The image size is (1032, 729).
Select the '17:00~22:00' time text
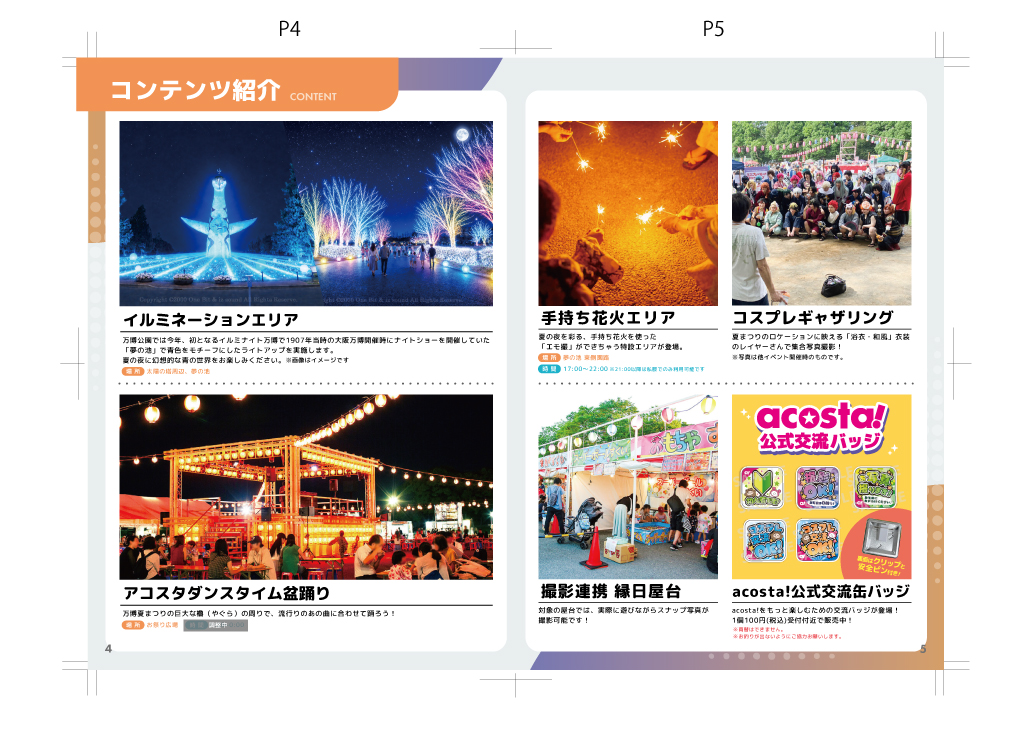point(585,369)
